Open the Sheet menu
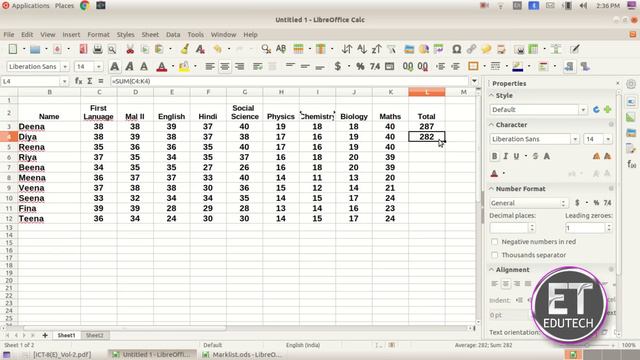640x360 pixels. coord(150,35)
